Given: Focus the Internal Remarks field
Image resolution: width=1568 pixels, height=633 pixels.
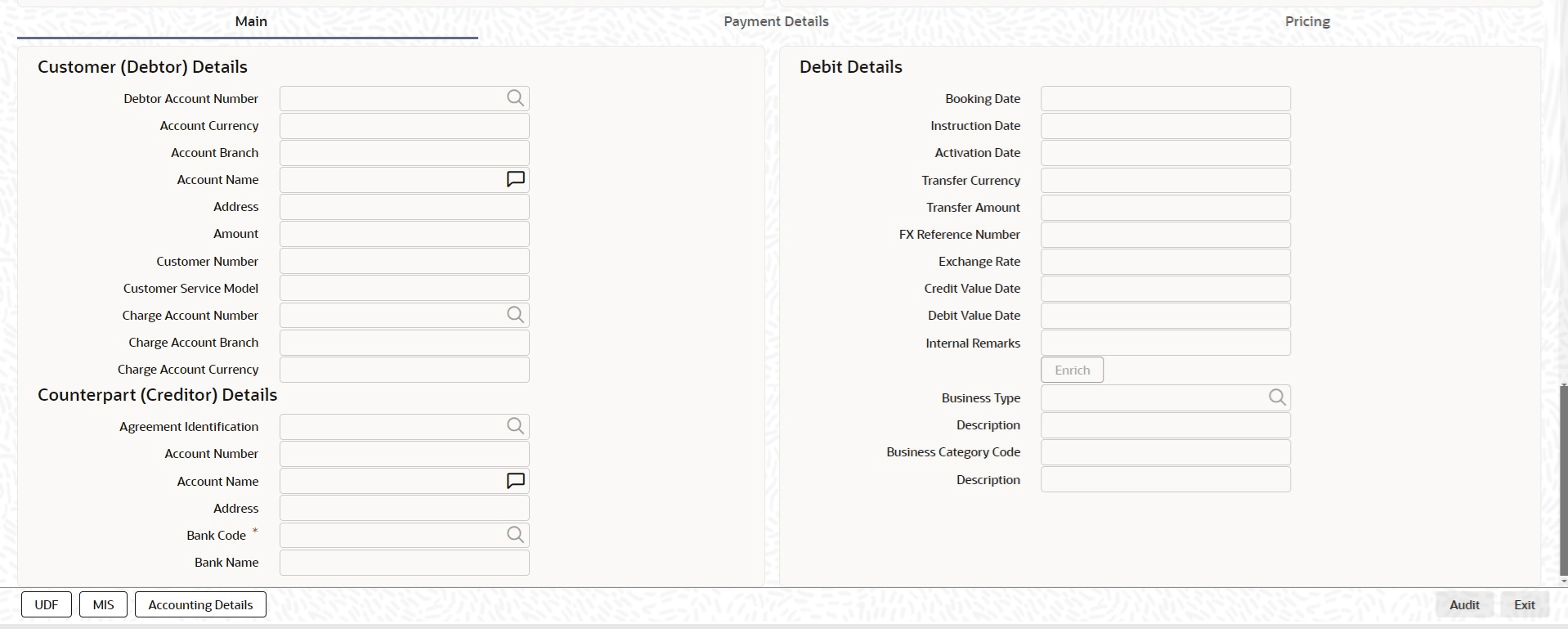Looking at the screenshot, I should (1166, 343).
